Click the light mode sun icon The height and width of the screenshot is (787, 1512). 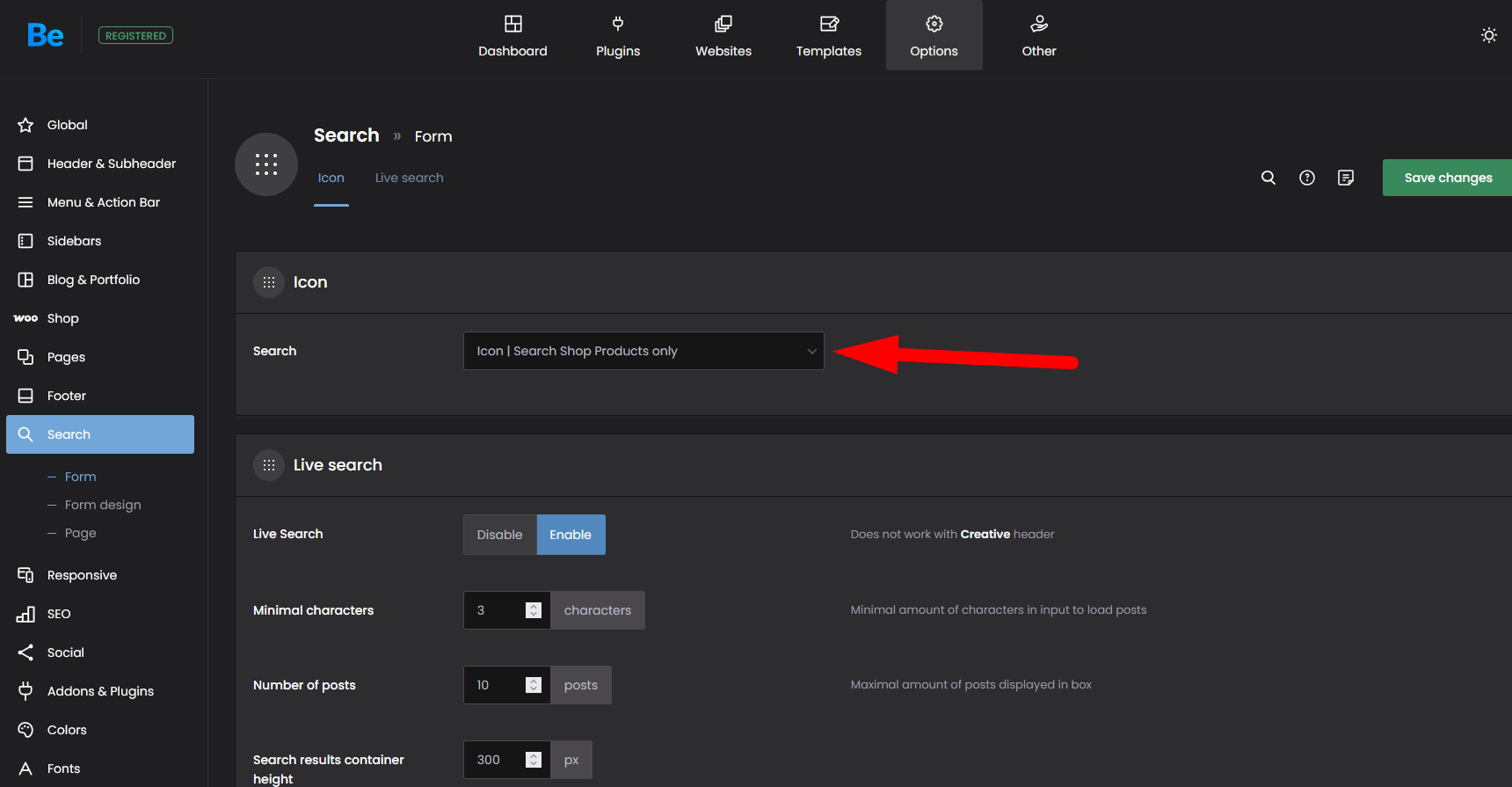(x=1488, y=35)
